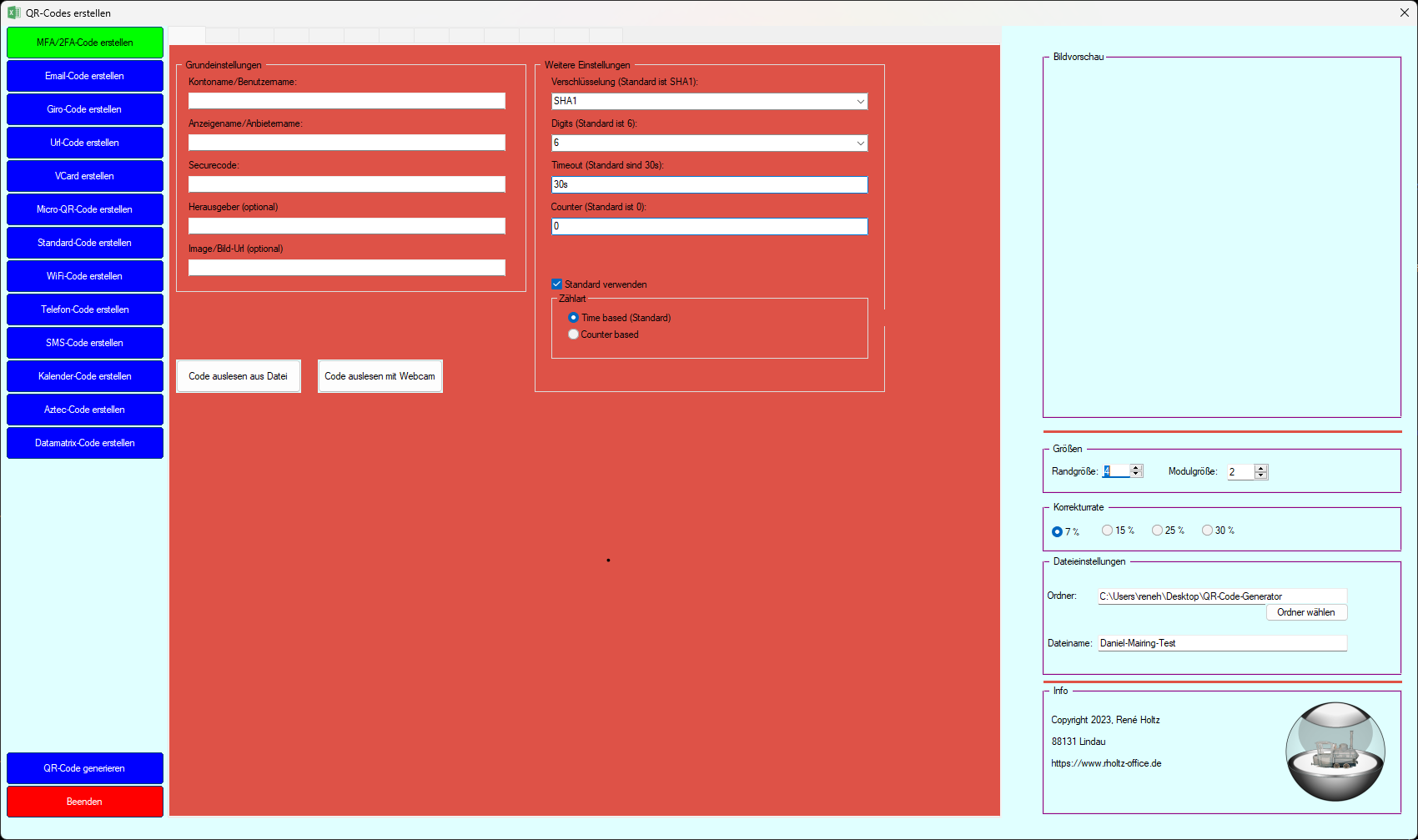Click the red Beenden button
This screenshot has width=1418, height=840.
(85, 802)
